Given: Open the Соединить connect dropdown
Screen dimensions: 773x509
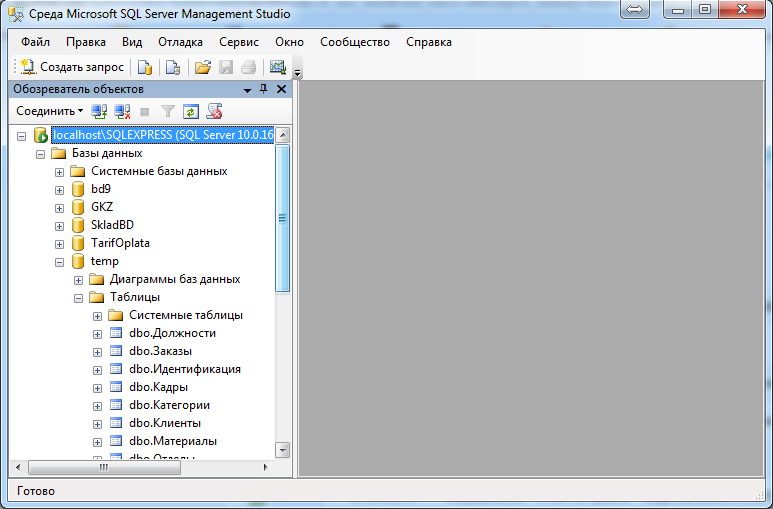Looking at the screenshot, I should (x=49, y=111).
